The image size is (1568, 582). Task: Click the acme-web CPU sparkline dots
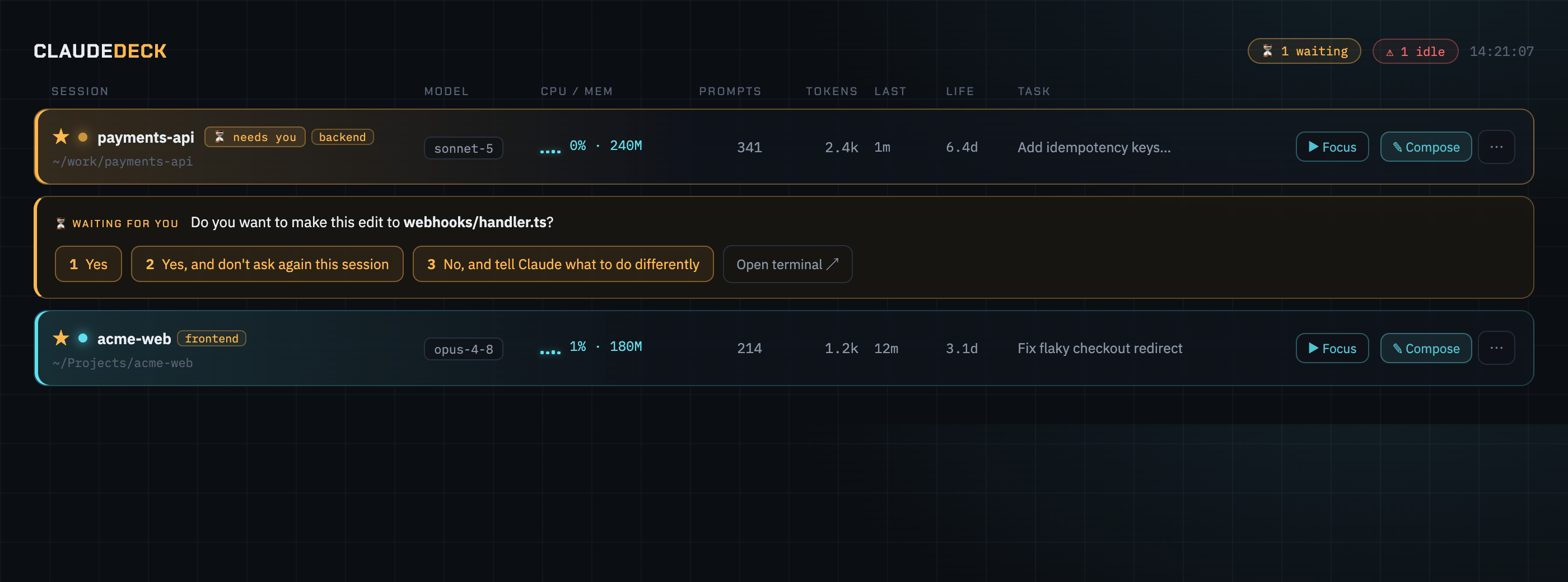tap(550, 351)
